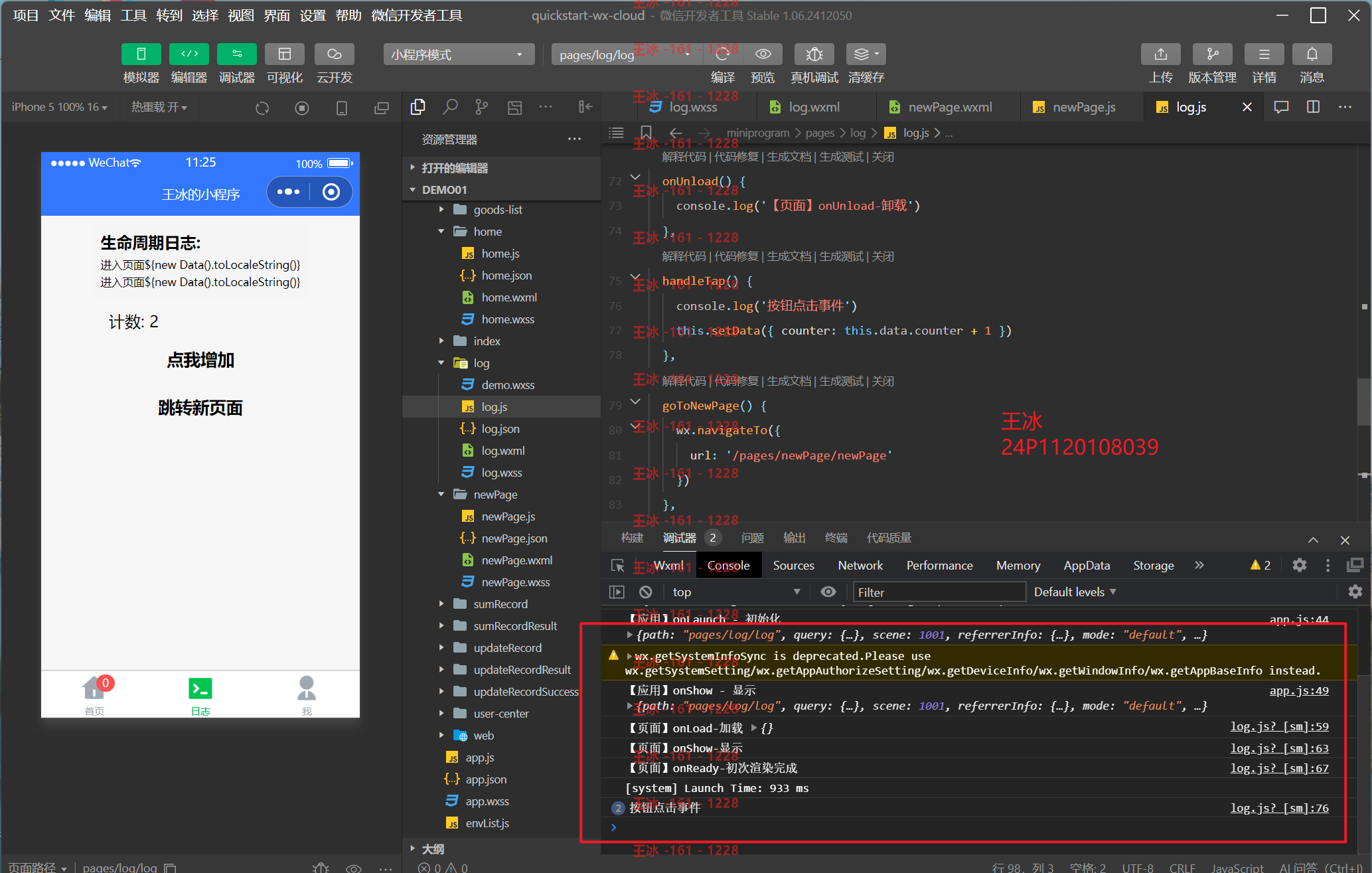Screen dimensions: 1372x873
Task: Toggle the editor panel button
Action: point(189,54)
